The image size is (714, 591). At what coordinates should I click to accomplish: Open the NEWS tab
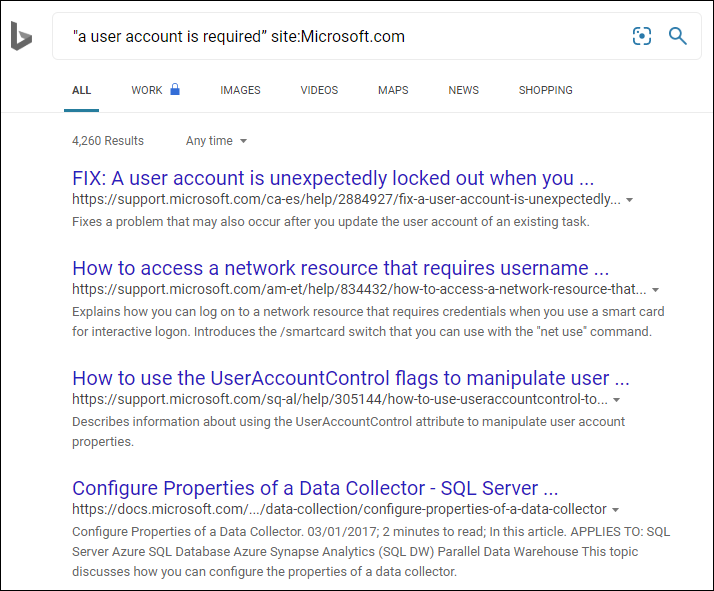(464, 90)
